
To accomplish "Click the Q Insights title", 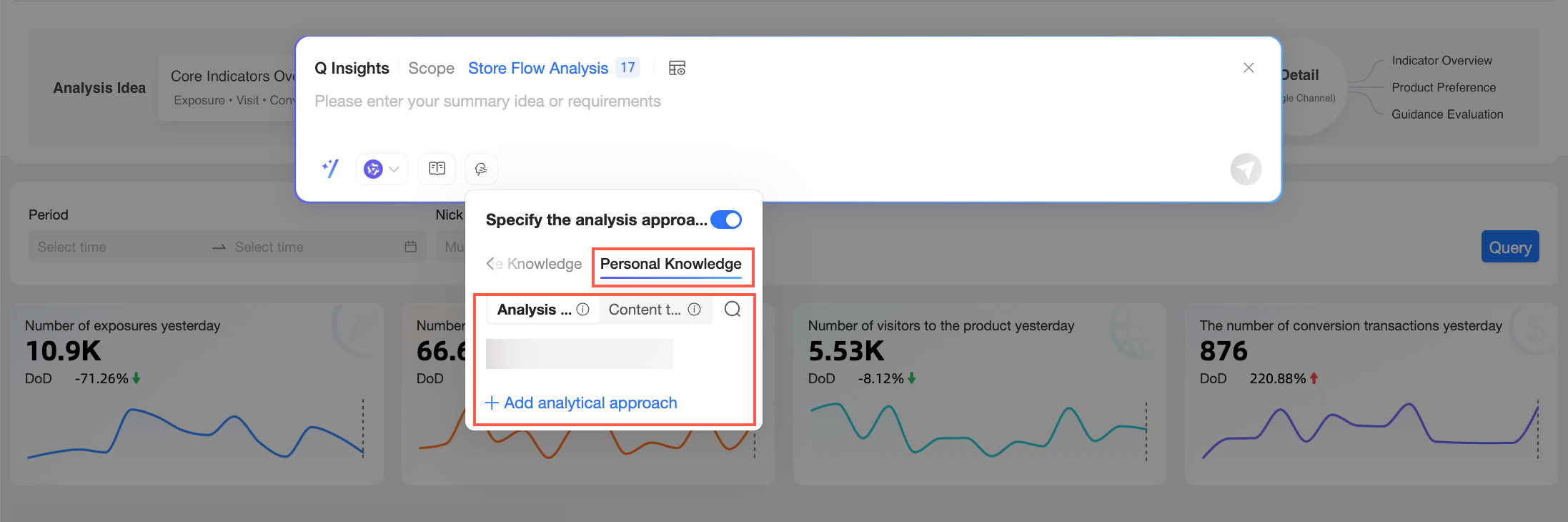I will pyautogui.click(x=352, y=68).
